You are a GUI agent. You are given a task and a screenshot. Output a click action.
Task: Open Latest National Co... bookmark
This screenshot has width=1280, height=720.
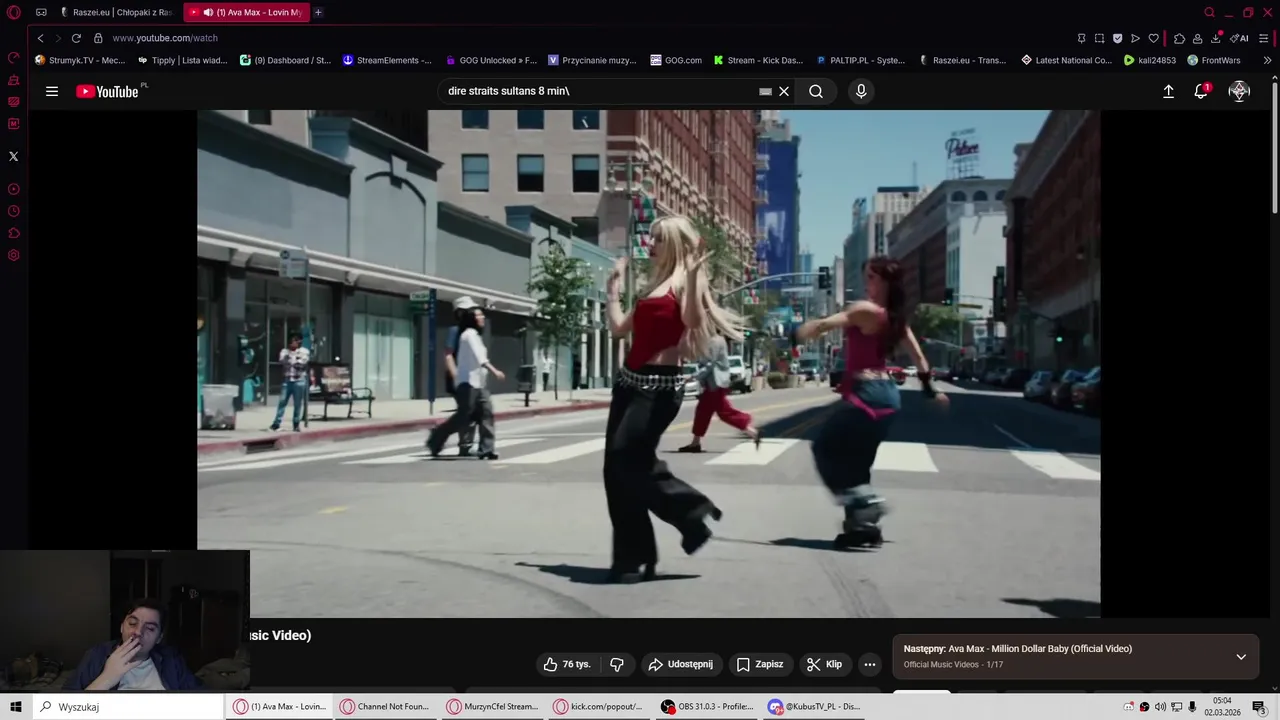(1066, 60)
